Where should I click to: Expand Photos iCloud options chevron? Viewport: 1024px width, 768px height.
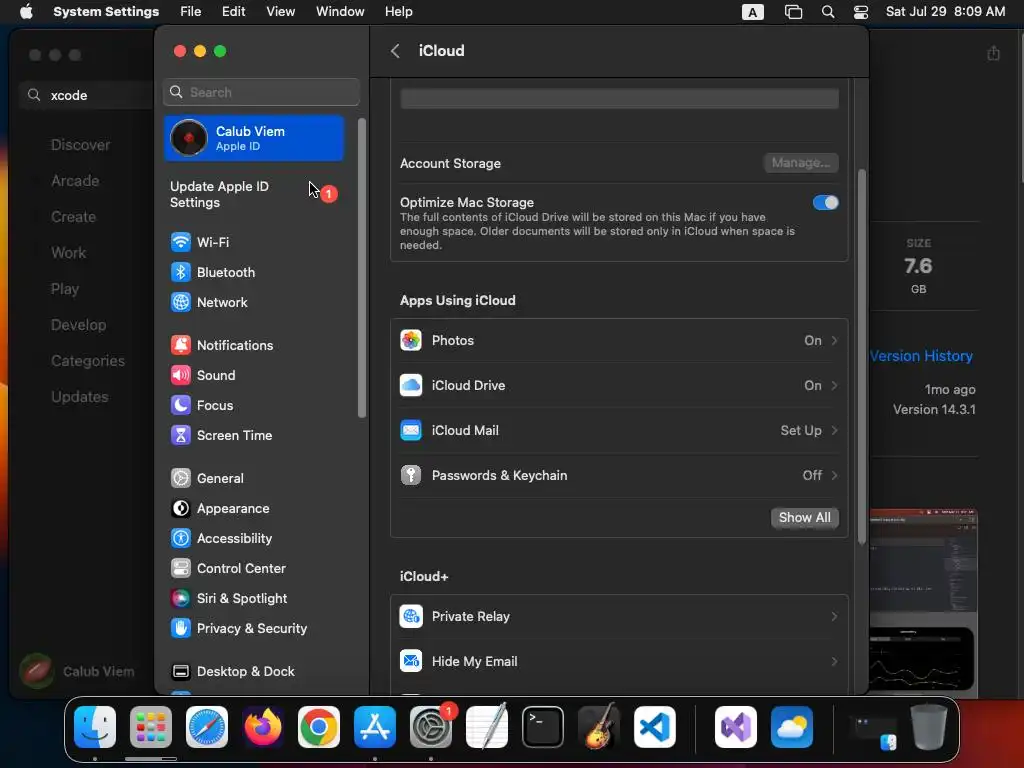coord(834,340)
